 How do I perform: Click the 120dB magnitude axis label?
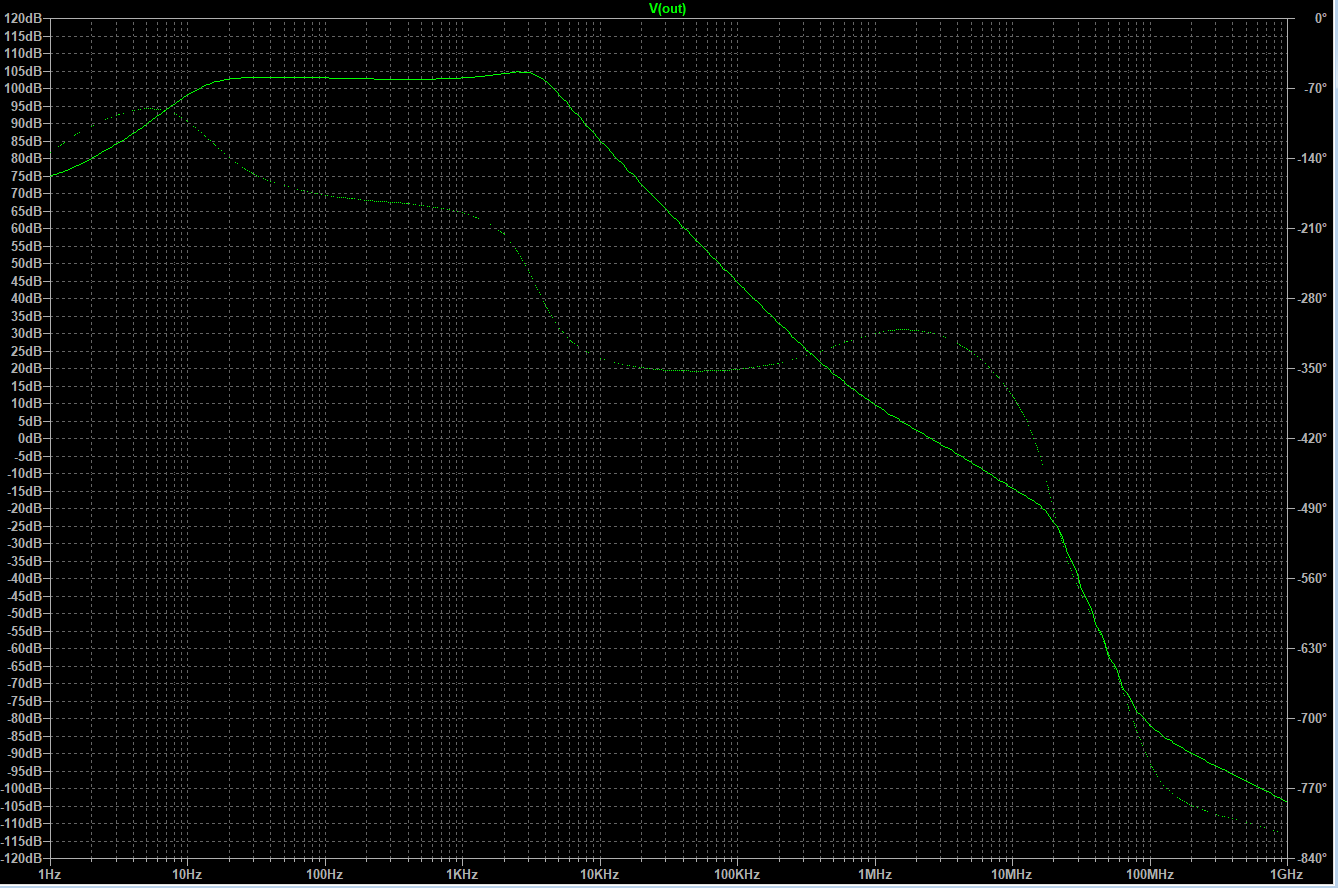(24, 18)
